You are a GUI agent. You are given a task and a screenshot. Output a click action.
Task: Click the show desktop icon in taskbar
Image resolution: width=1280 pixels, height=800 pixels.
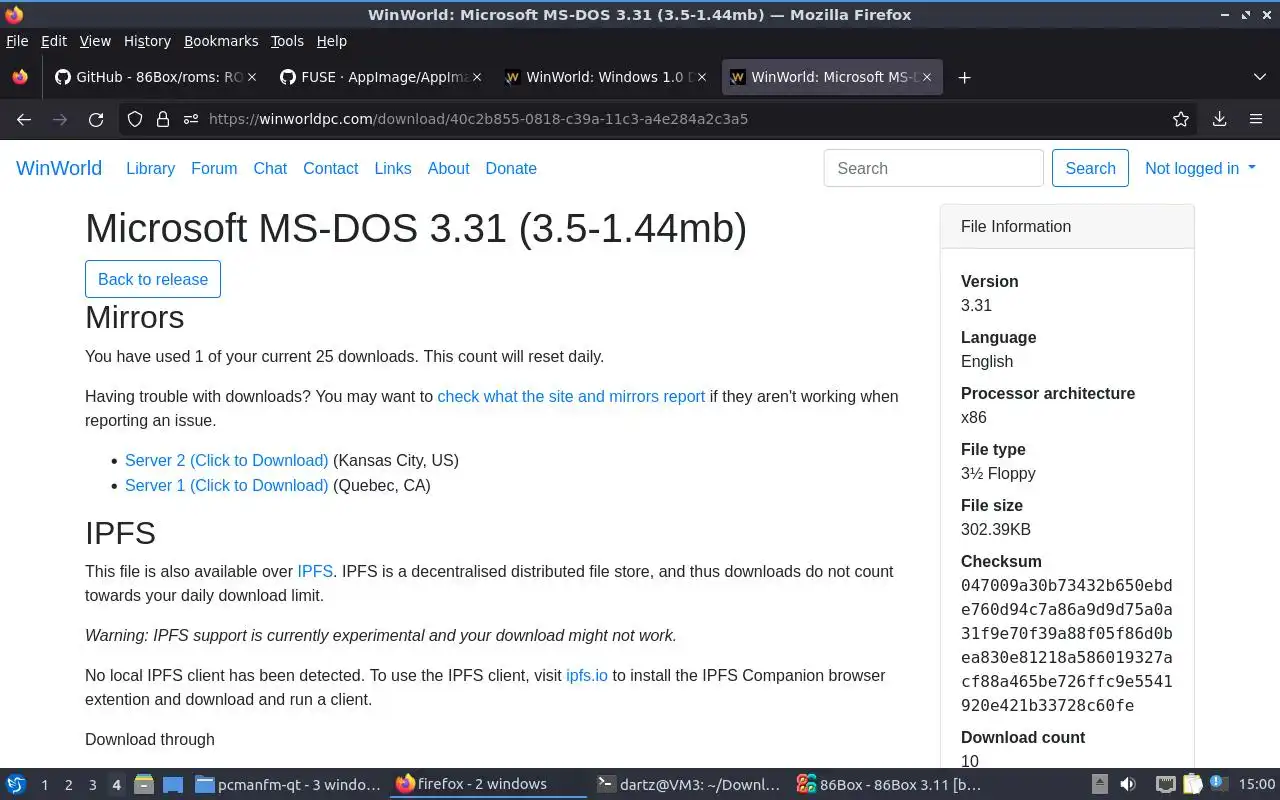tap(172, 784)
